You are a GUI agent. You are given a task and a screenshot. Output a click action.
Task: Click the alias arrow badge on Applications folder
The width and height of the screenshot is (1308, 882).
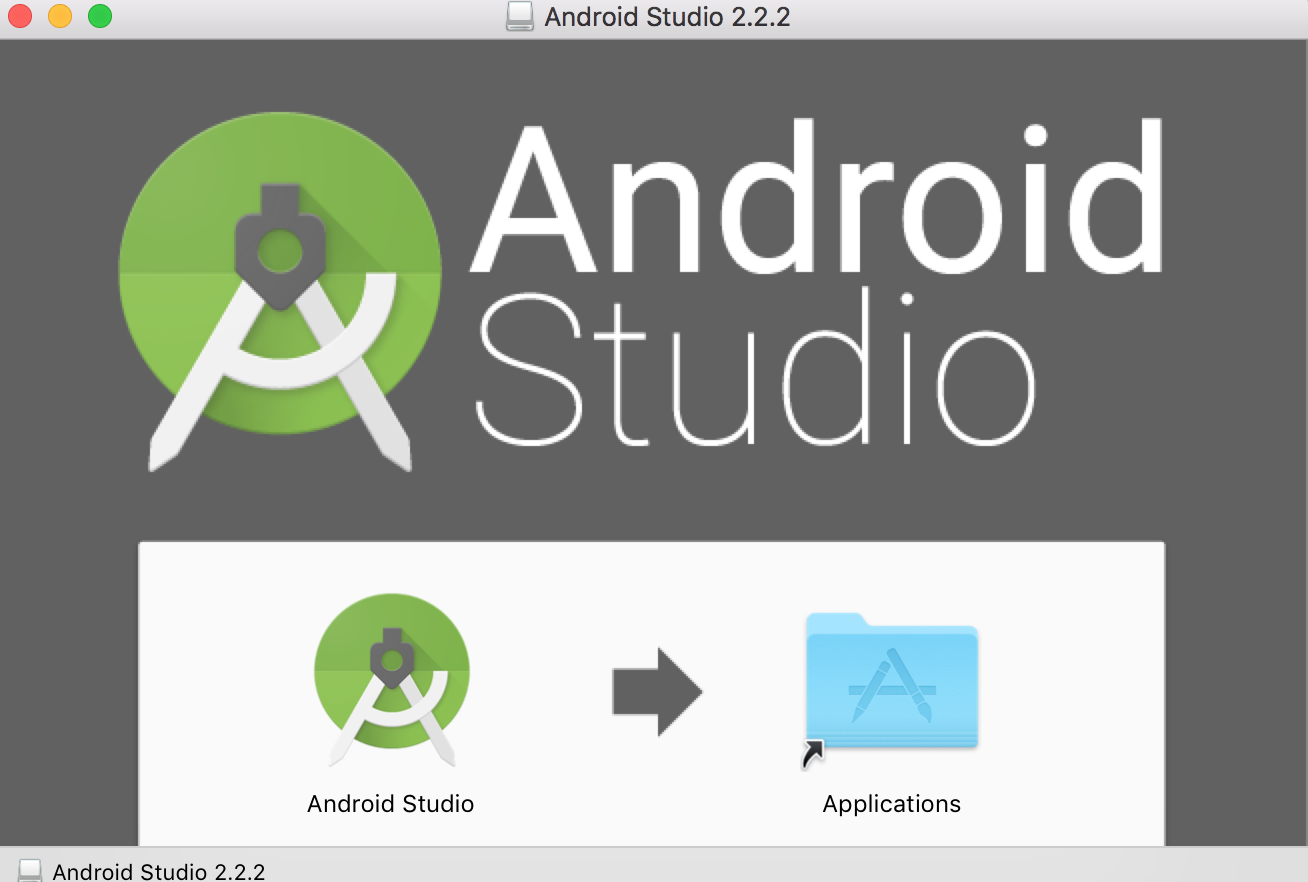click(x=813, y=754)
